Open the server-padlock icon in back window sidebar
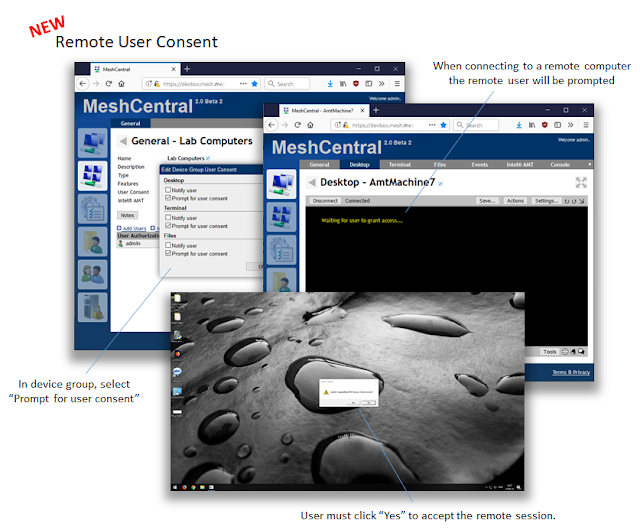This screenshot has height=530, width=640. [93, 307]
